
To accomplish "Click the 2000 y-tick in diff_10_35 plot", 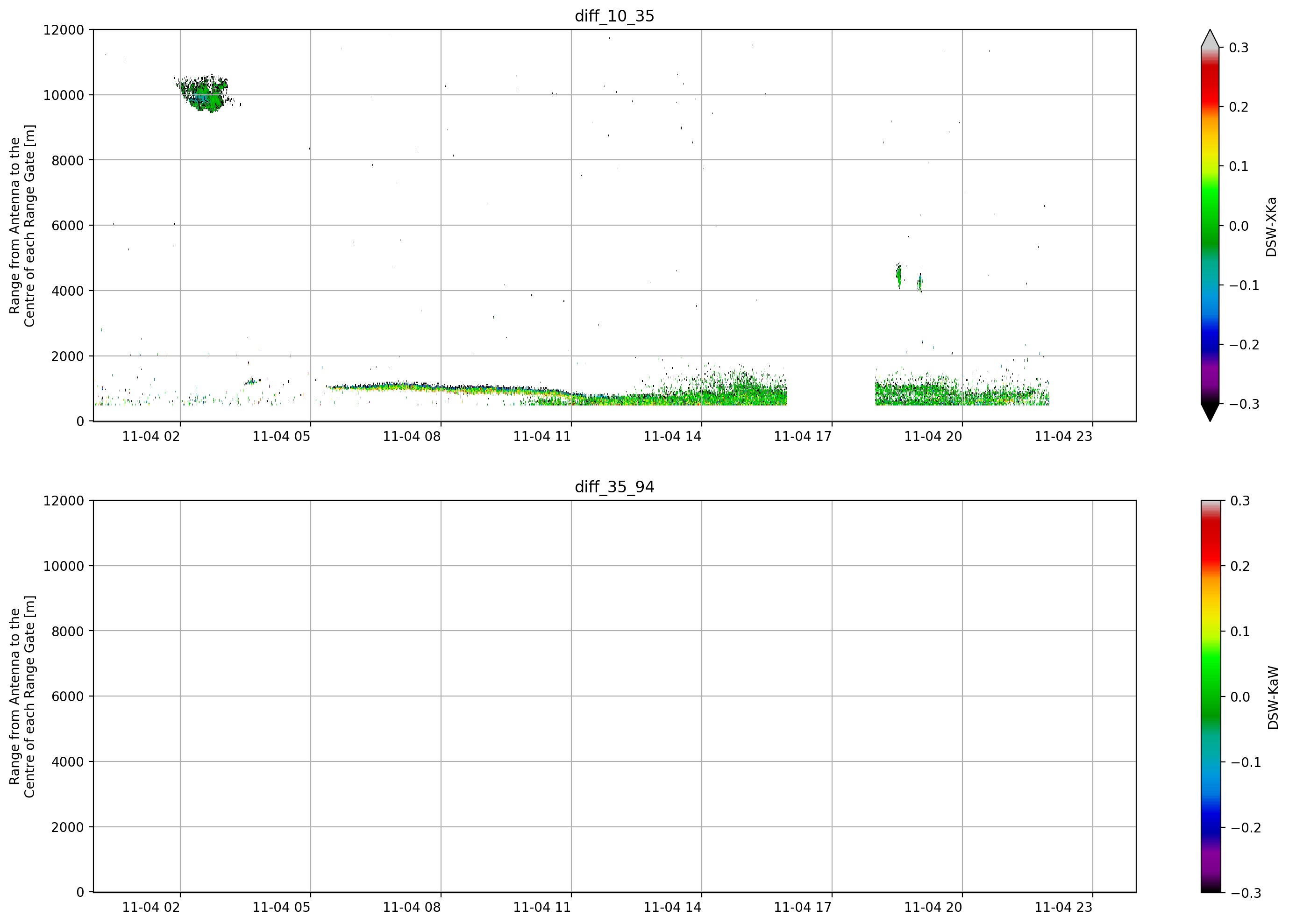I will pyautogui.click(x=67, y=356).
